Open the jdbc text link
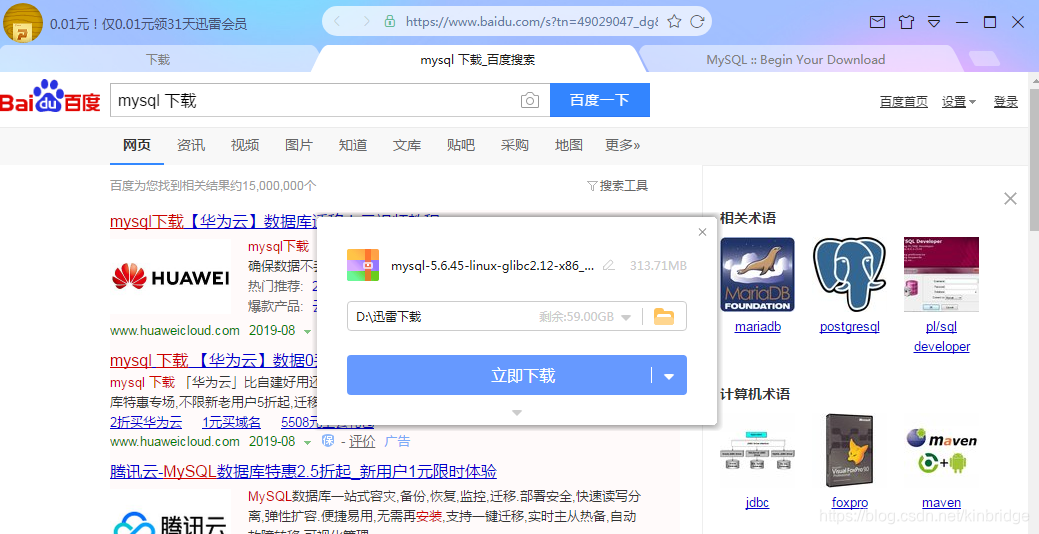Image resolution: width=1039 pixels, height=534 pixels. click(757, 503)
